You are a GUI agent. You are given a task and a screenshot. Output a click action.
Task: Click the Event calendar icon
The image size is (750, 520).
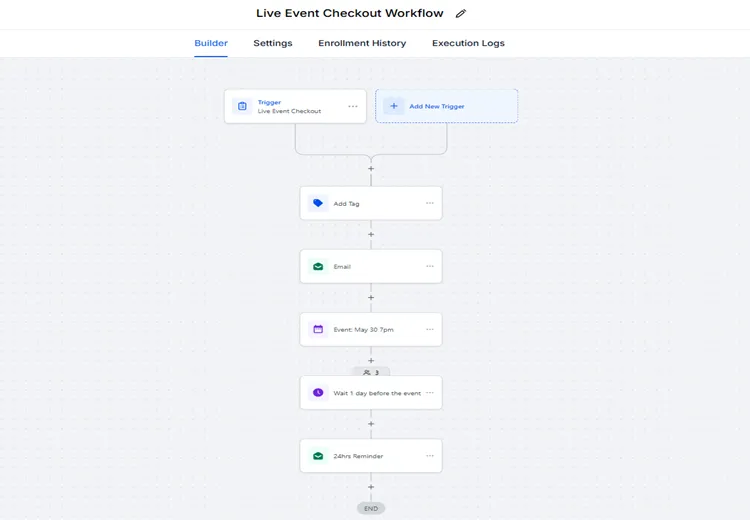pos(318,329)
